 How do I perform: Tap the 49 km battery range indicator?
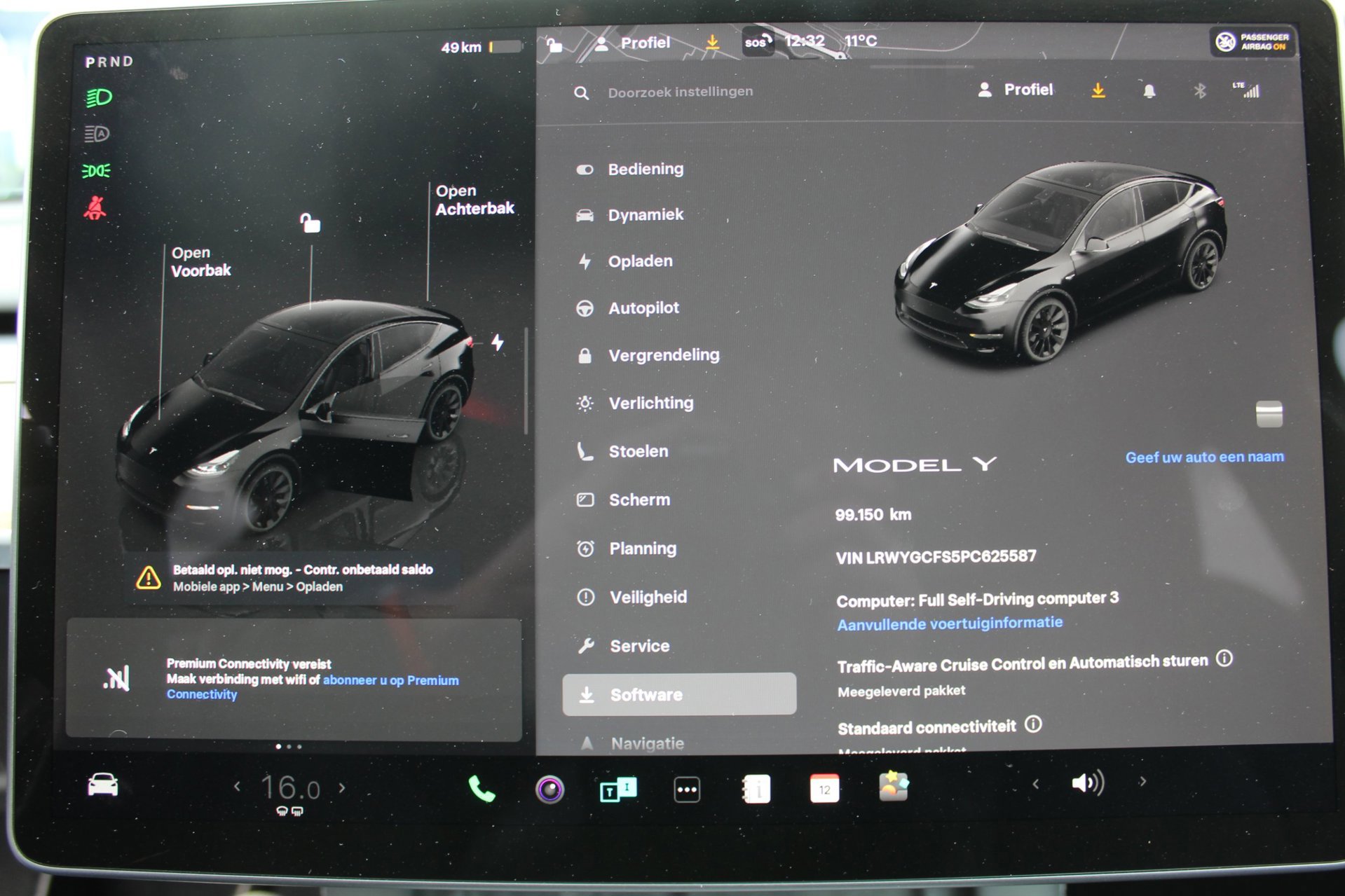[481, 47]
